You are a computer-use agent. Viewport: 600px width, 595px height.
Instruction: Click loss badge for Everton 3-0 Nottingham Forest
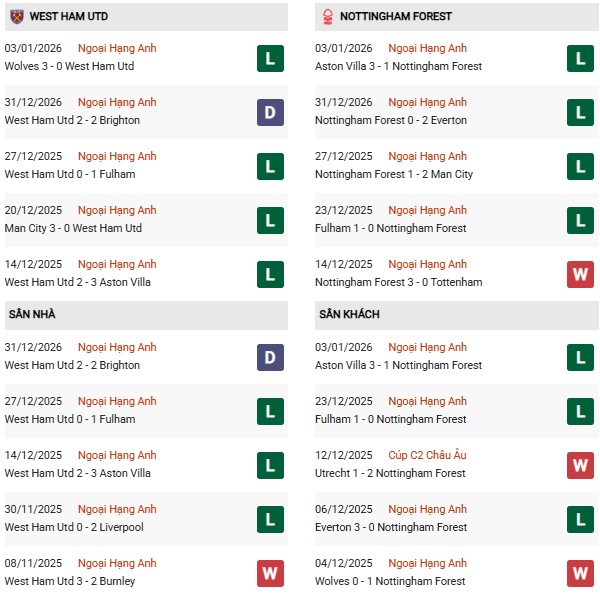click(x=580, y=519)
